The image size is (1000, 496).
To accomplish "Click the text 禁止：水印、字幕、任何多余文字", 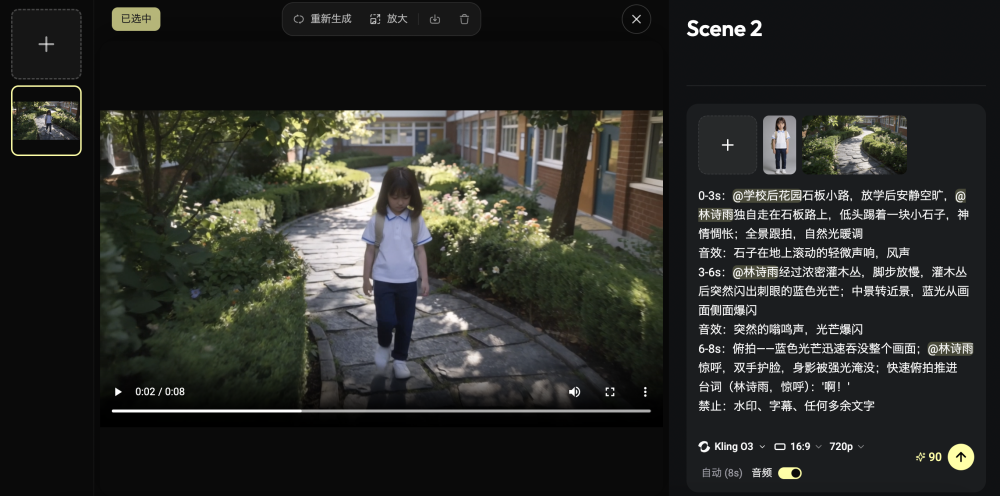I will click(786, 406).
